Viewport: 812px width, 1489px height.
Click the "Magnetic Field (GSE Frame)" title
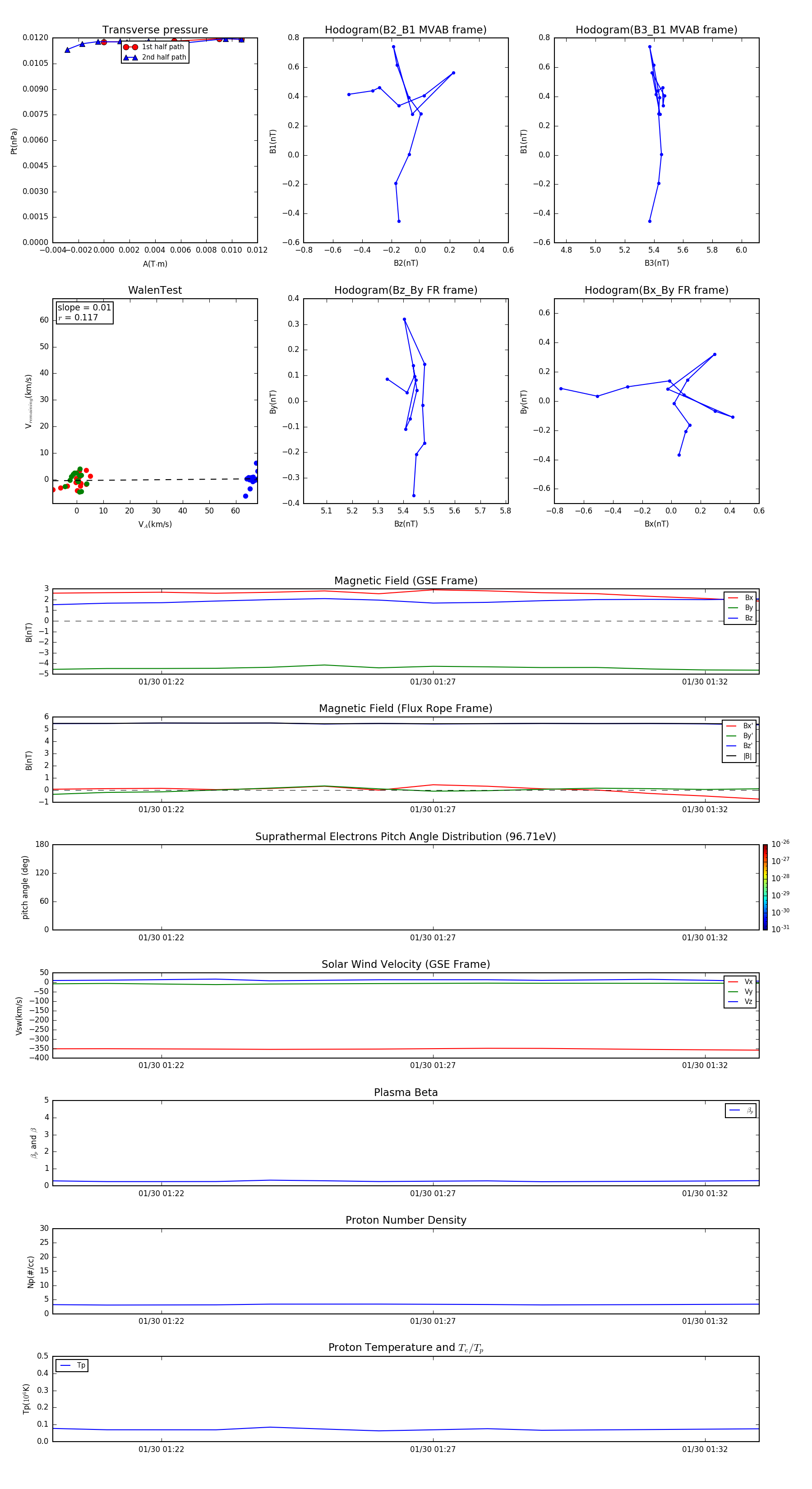[406, 581]
